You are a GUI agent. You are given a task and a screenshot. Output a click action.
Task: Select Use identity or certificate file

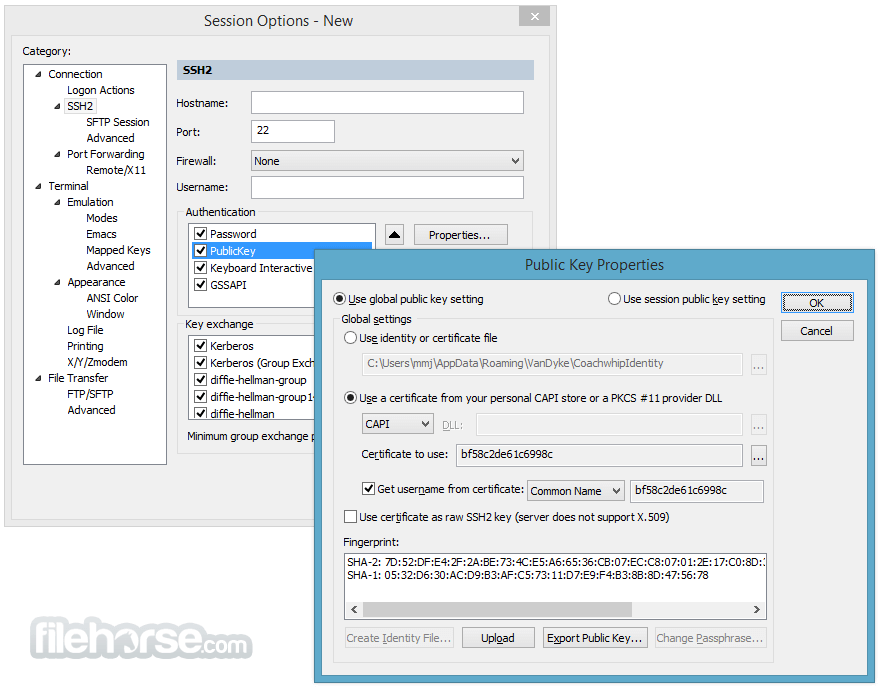(350, 338)
